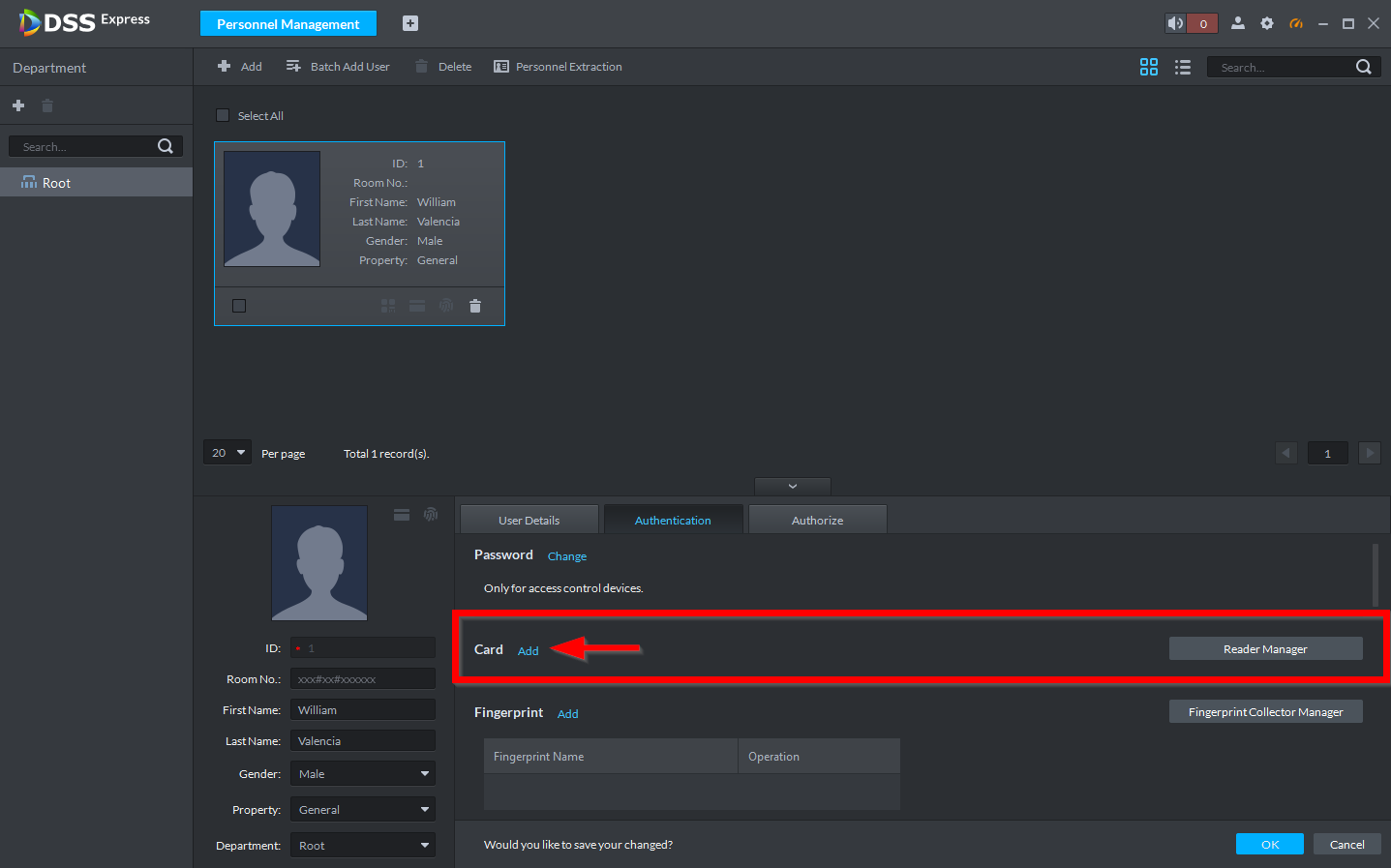Add a new person
The width and height of the screenshot is (1391, 868).
point(239,67)
